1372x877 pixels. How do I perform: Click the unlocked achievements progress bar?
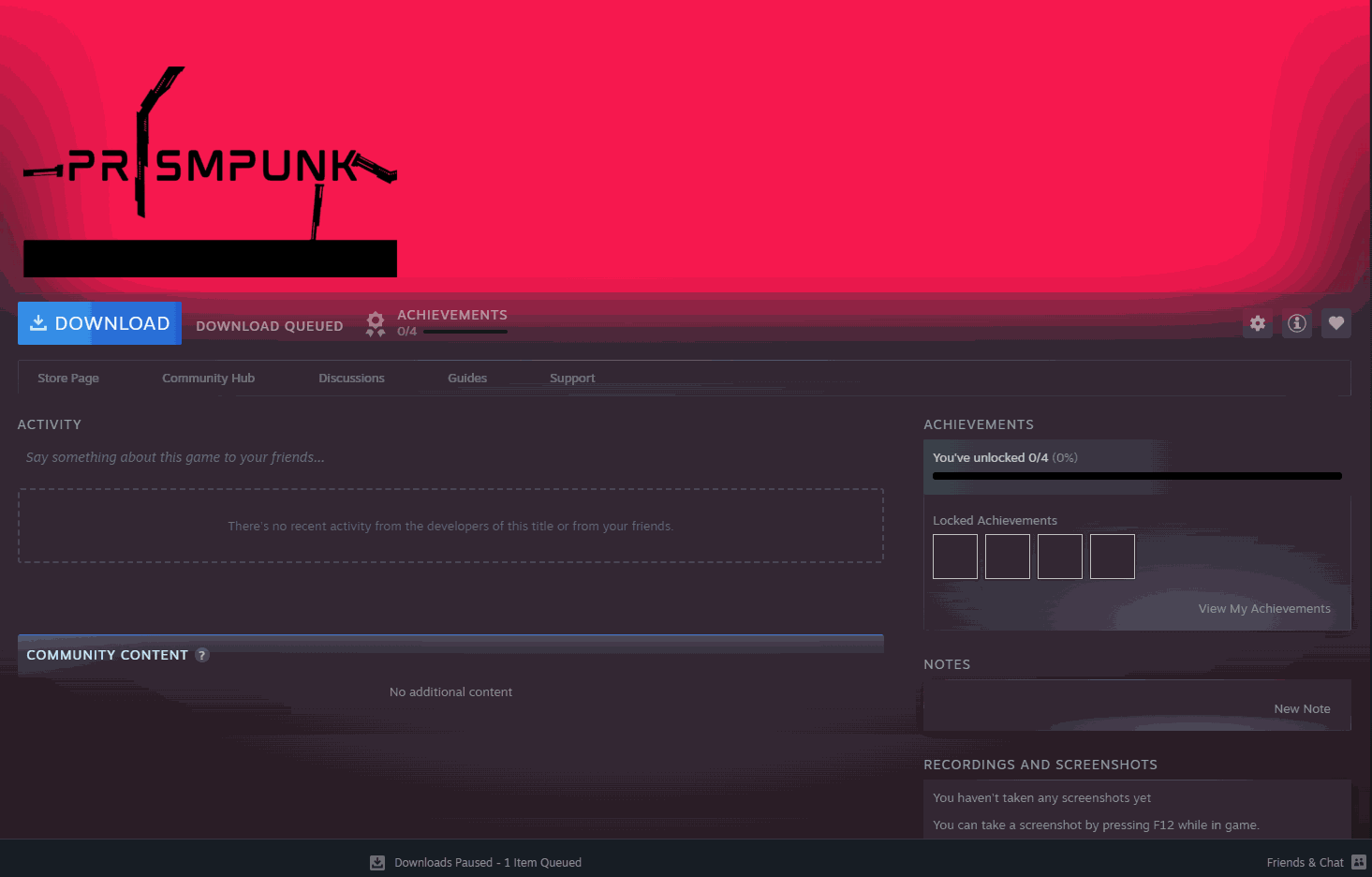click(x=1137, y=476)
